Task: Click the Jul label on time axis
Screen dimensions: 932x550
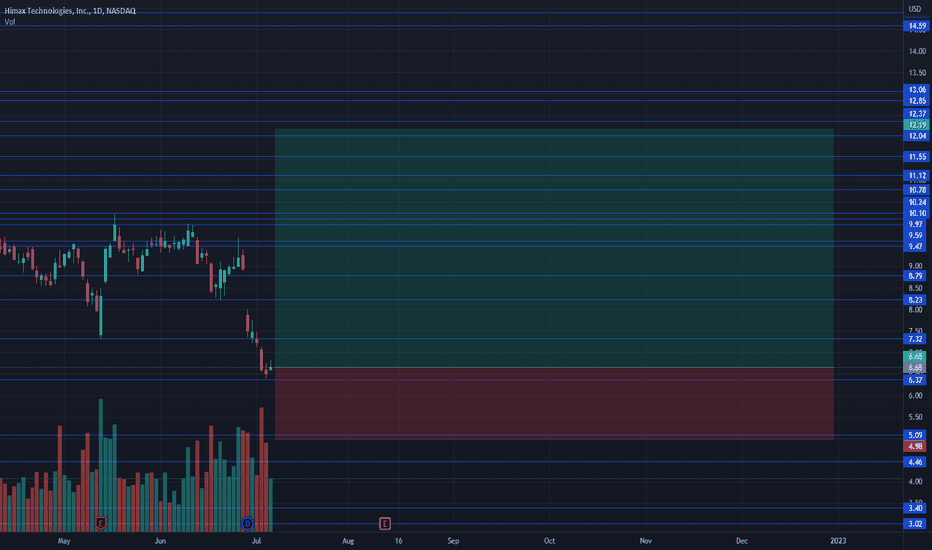Action: pyautogui.click(x=256, y=541)
